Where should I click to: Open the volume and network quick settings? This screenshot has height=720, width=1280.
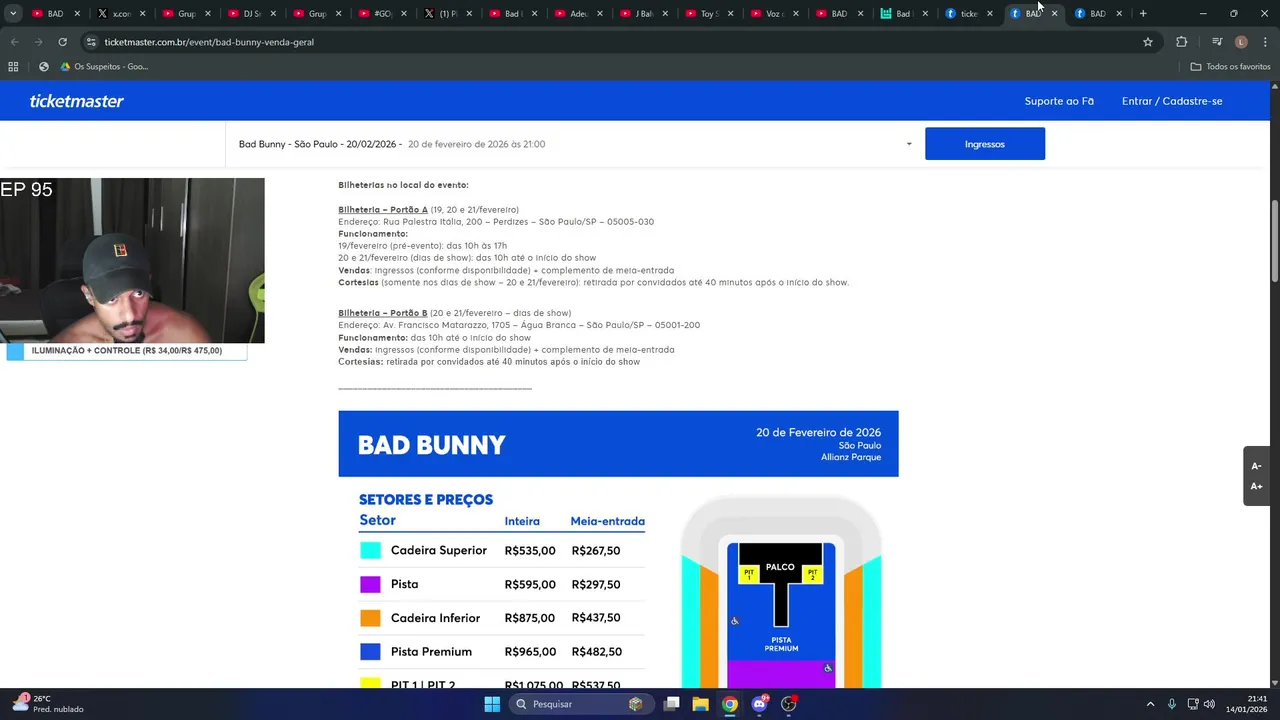point(1201,704)
